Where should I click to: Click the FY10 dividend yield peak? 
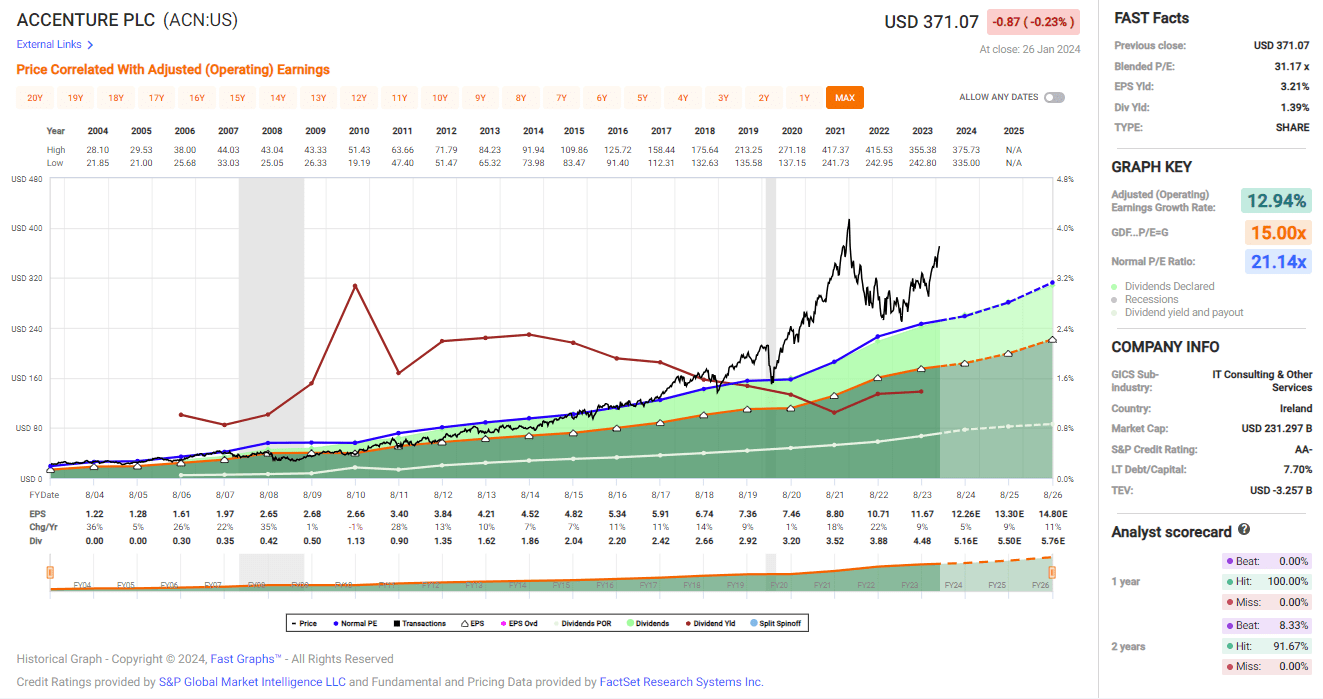pos(355,286)
